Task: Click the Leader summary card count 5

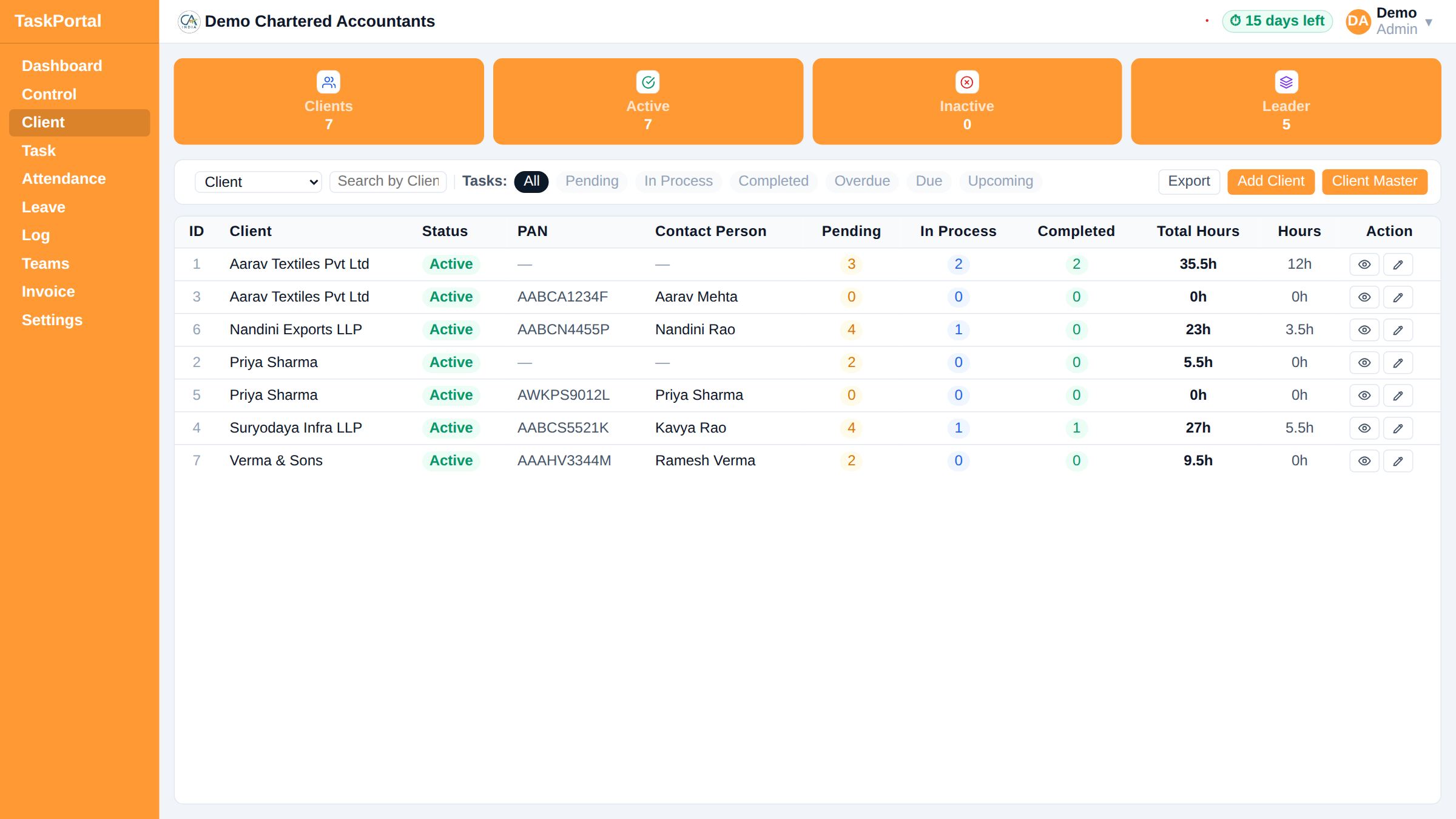Action: (x=1286, y=125)
